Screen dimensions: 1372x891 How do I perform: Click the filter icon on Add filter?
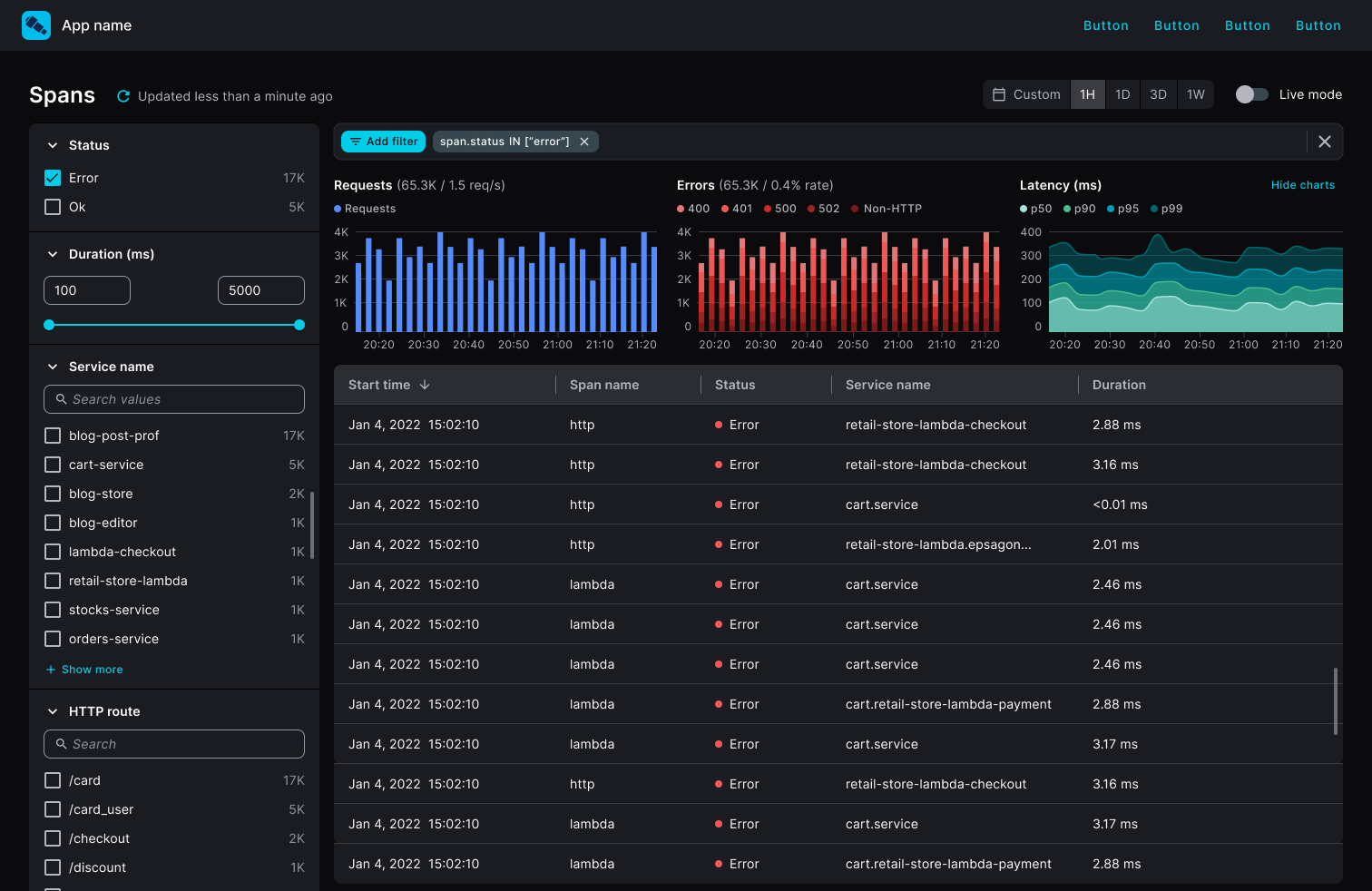tap(355, 142)
